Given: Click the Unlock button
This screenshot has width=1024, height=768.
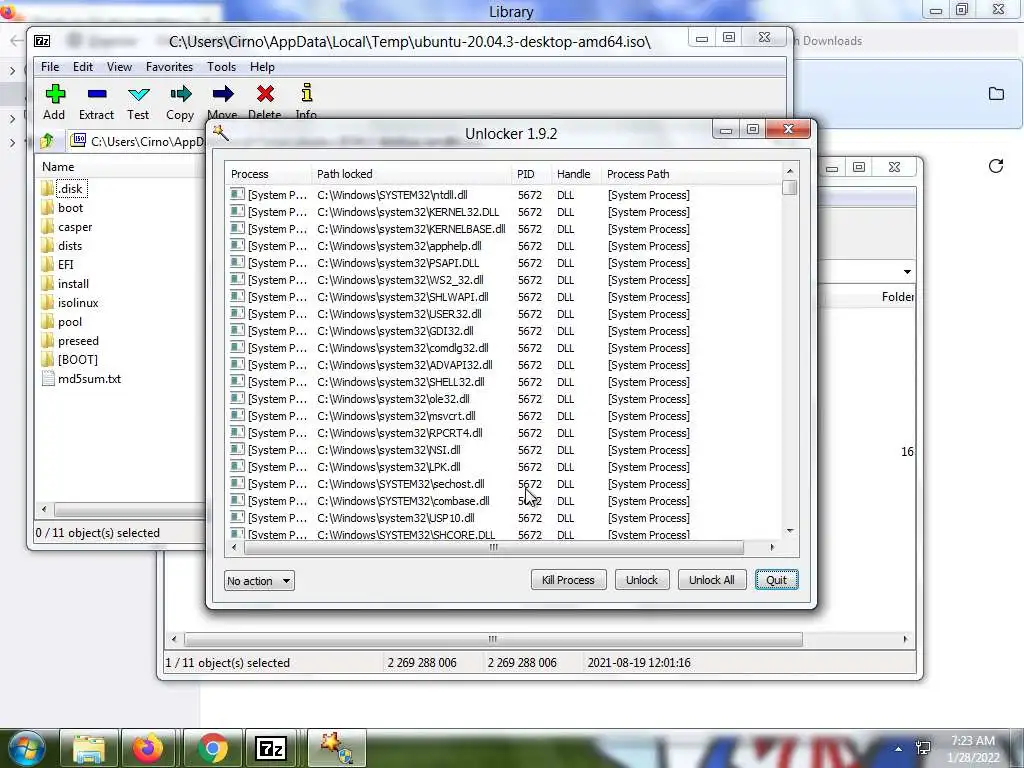Looking at the screenshot, I should 641,580.
